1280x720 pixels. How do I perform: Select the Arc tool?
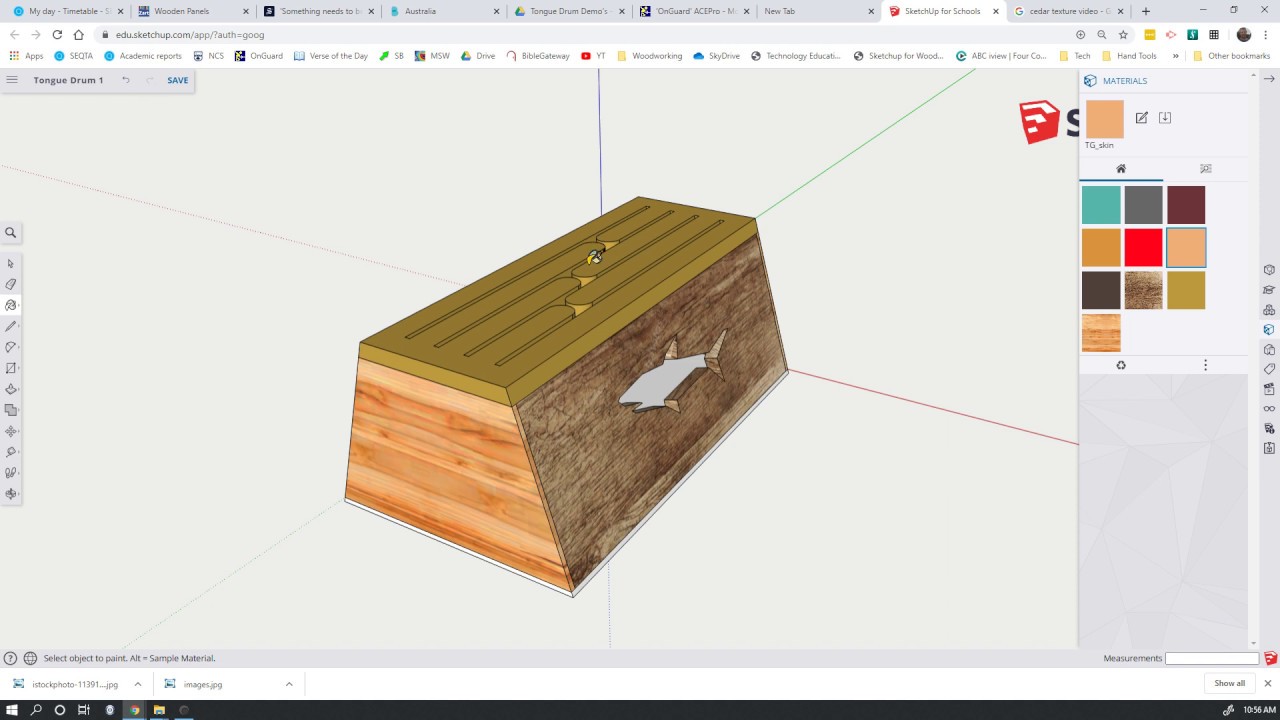point(11,347)
